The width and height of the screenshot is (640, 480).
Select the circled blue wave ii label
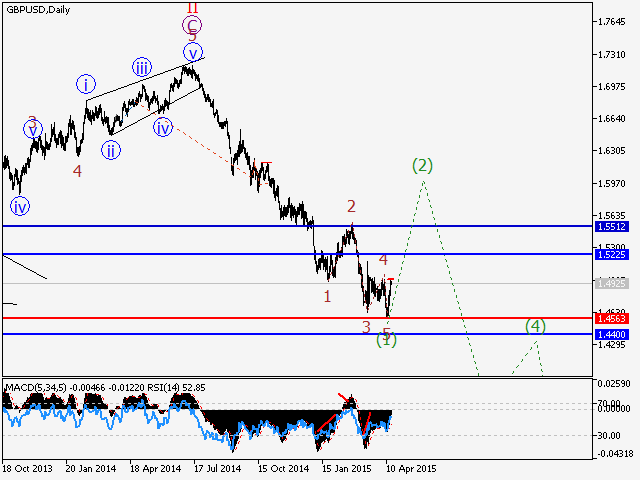point(111,150)
